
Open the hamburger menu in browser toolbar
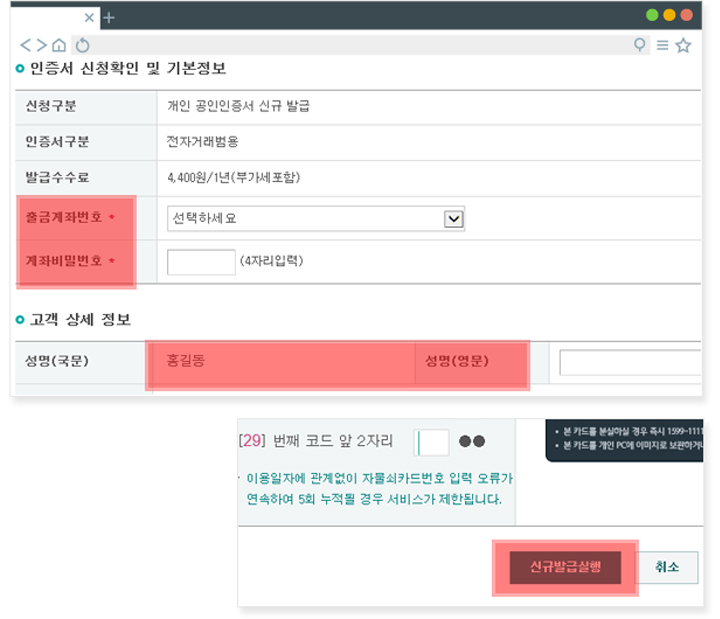[662, 45]
